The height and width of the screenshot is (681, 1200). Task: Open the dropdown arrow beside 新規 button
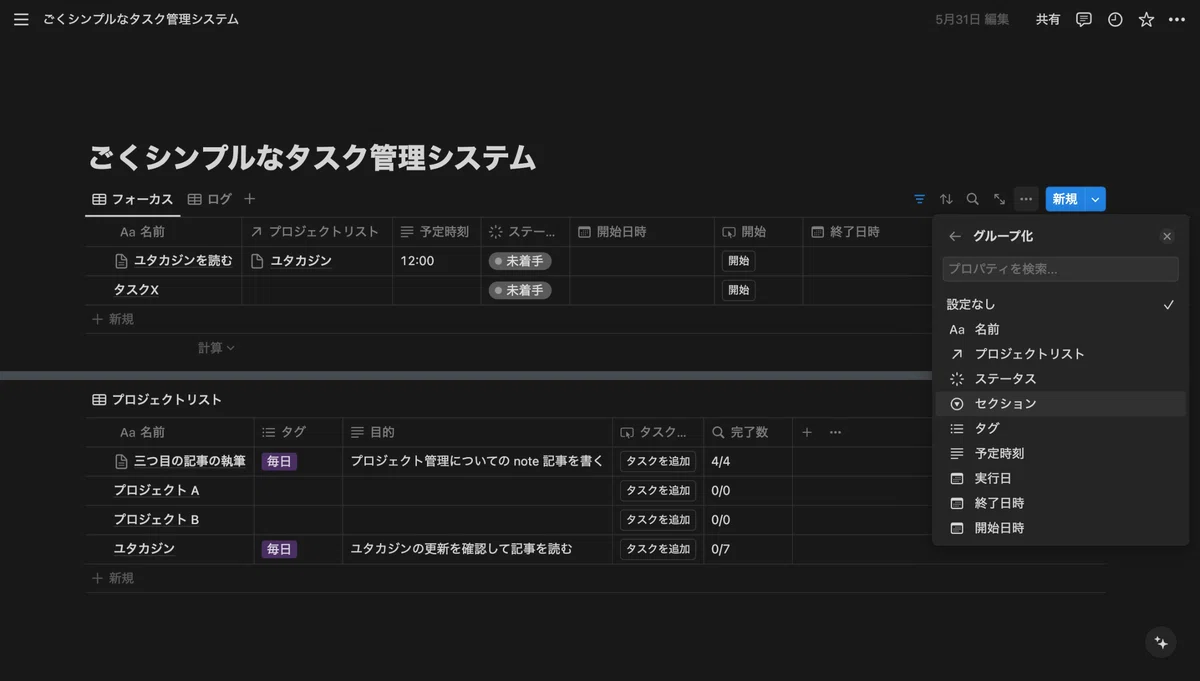[1095, 199]
